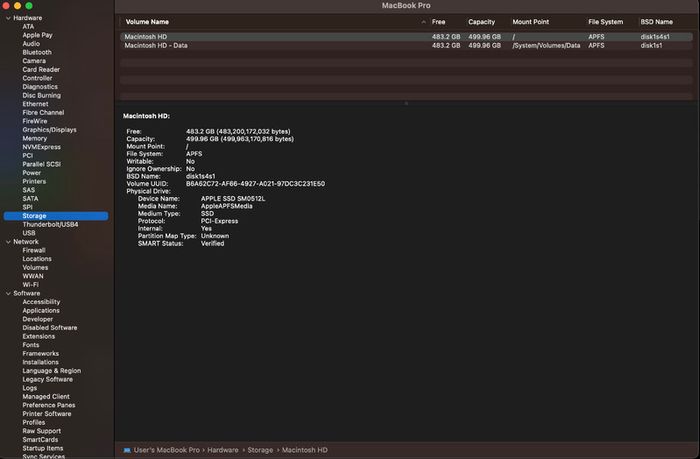Image resolution: width=700 pixels, height=459 pixels.
Task: Open the Audio hardware entry
Action: coord(31,44)
